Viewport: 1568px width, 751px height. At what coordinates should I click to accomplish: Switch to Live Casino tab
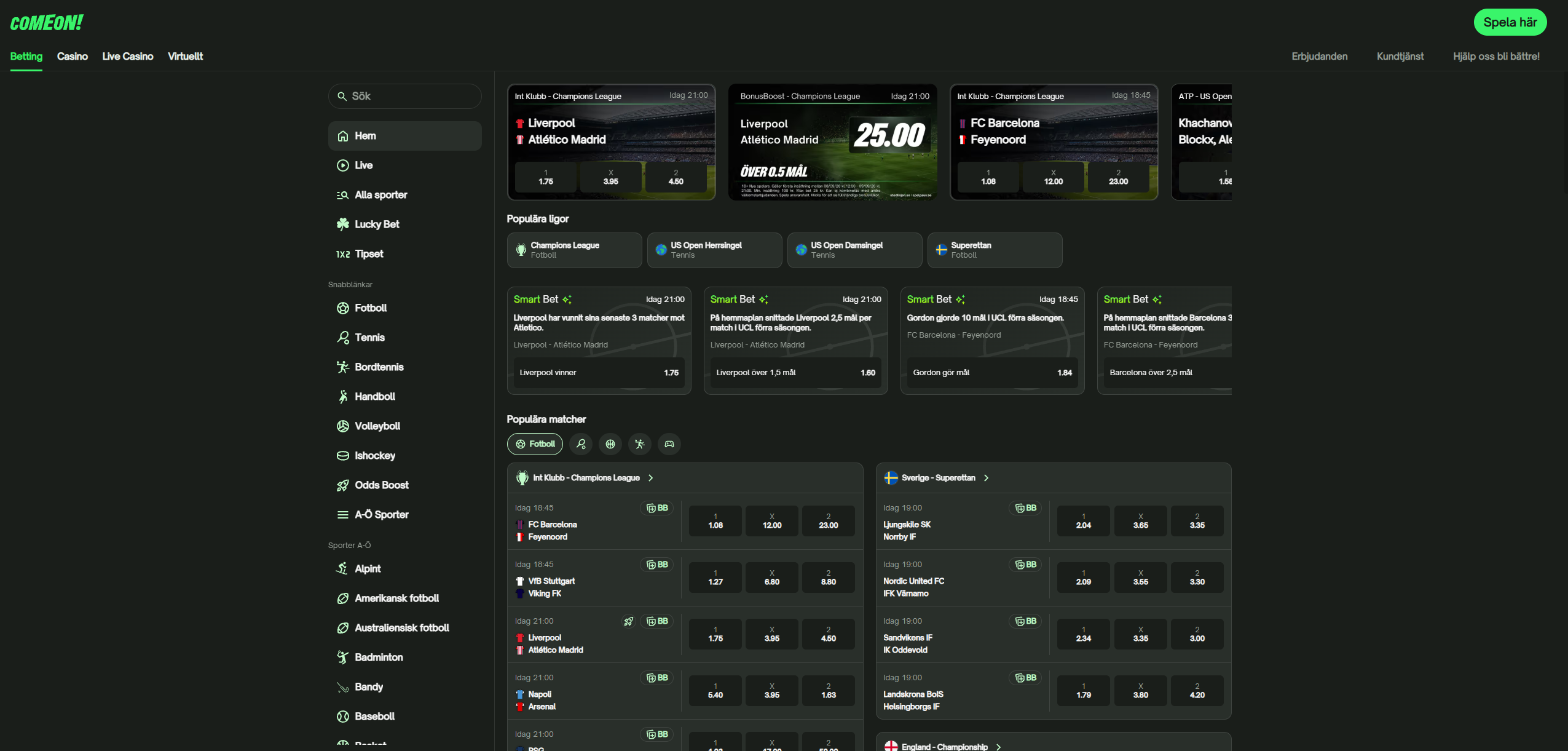(x=128, y=57)
